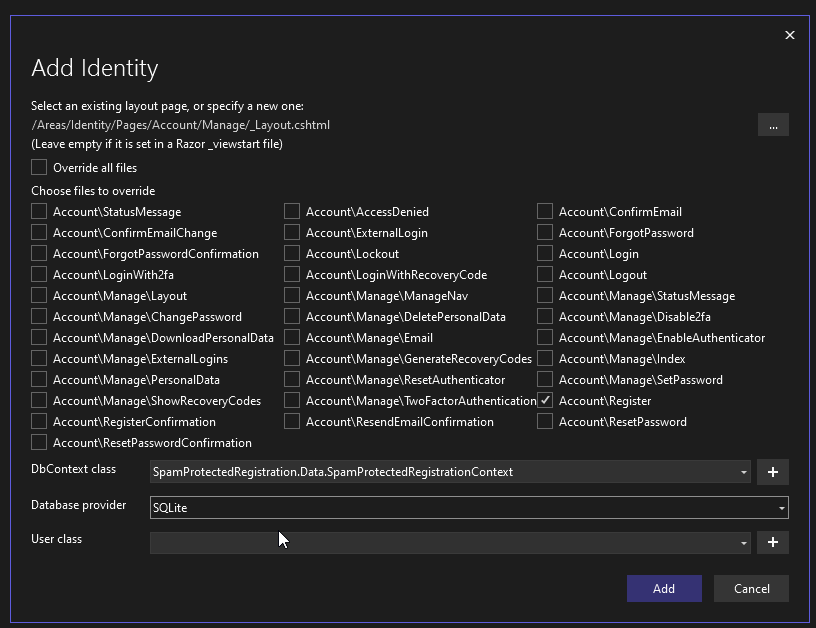The width and height of the screenshot is (816, 628).
Task: Close the Add Identity dialog
Action: coord(789,35)
